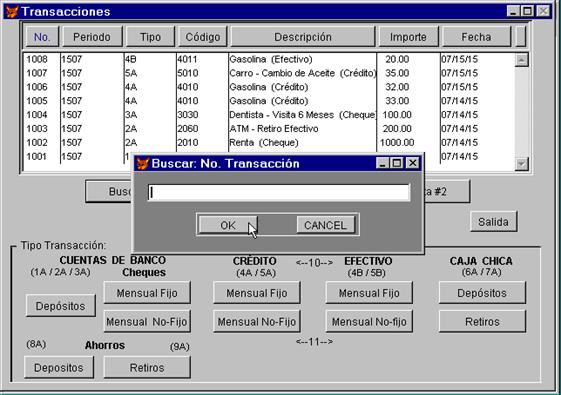
Task: Click tipo 3A in row 1004
Action: [x=131, y=115]
